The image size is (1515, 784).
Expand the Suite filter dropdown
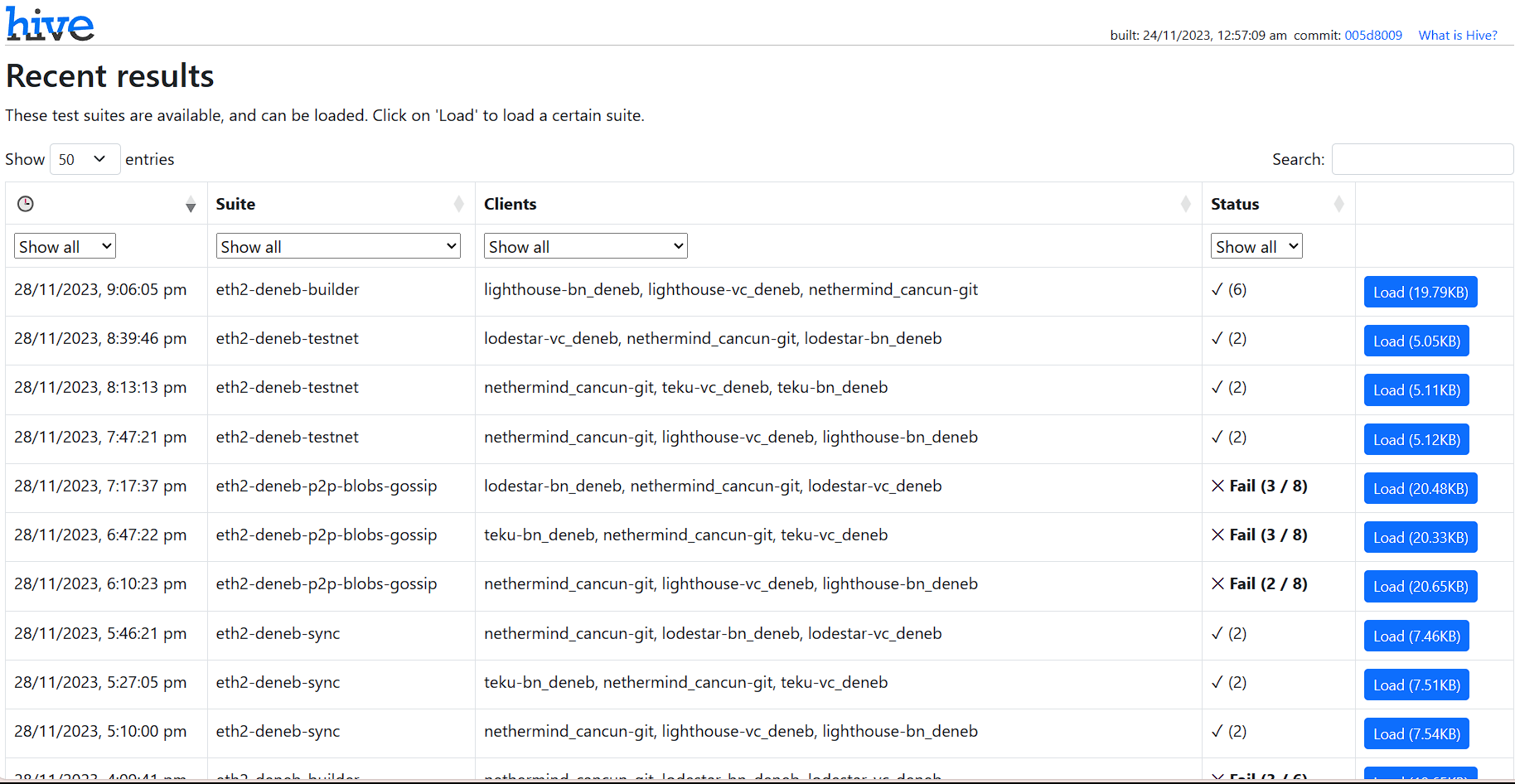click(338, 246)
